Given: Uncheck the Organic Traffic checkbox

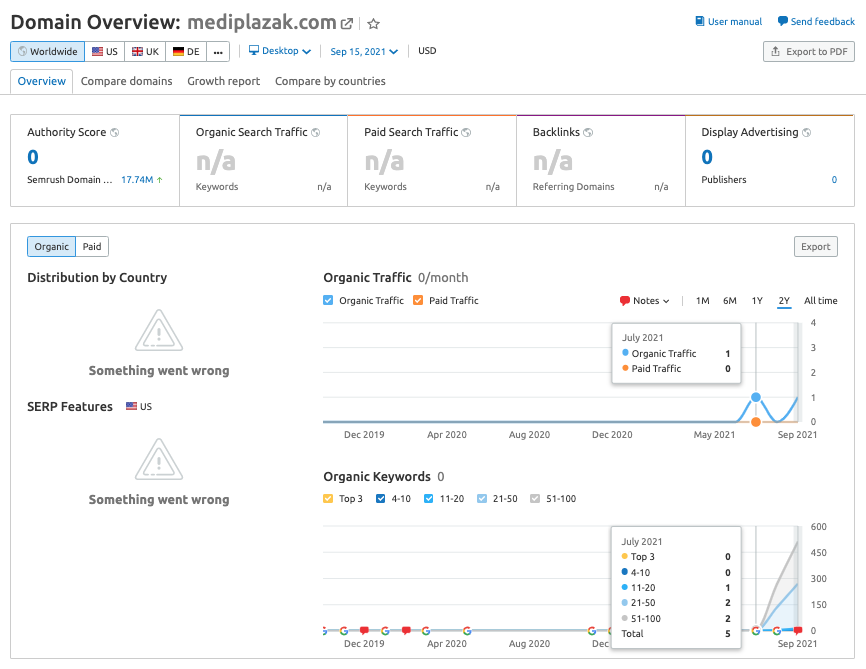Looking at the screenshot, I should (x=329, y=301).
